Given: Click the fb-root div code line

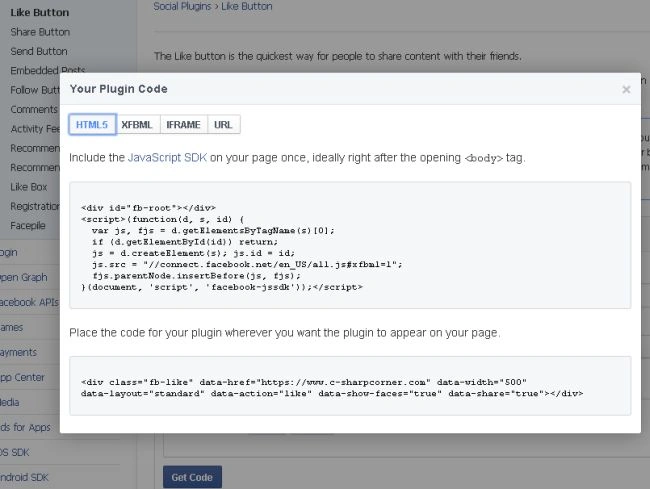Looking at the screenshot, I should pos(148,208).
